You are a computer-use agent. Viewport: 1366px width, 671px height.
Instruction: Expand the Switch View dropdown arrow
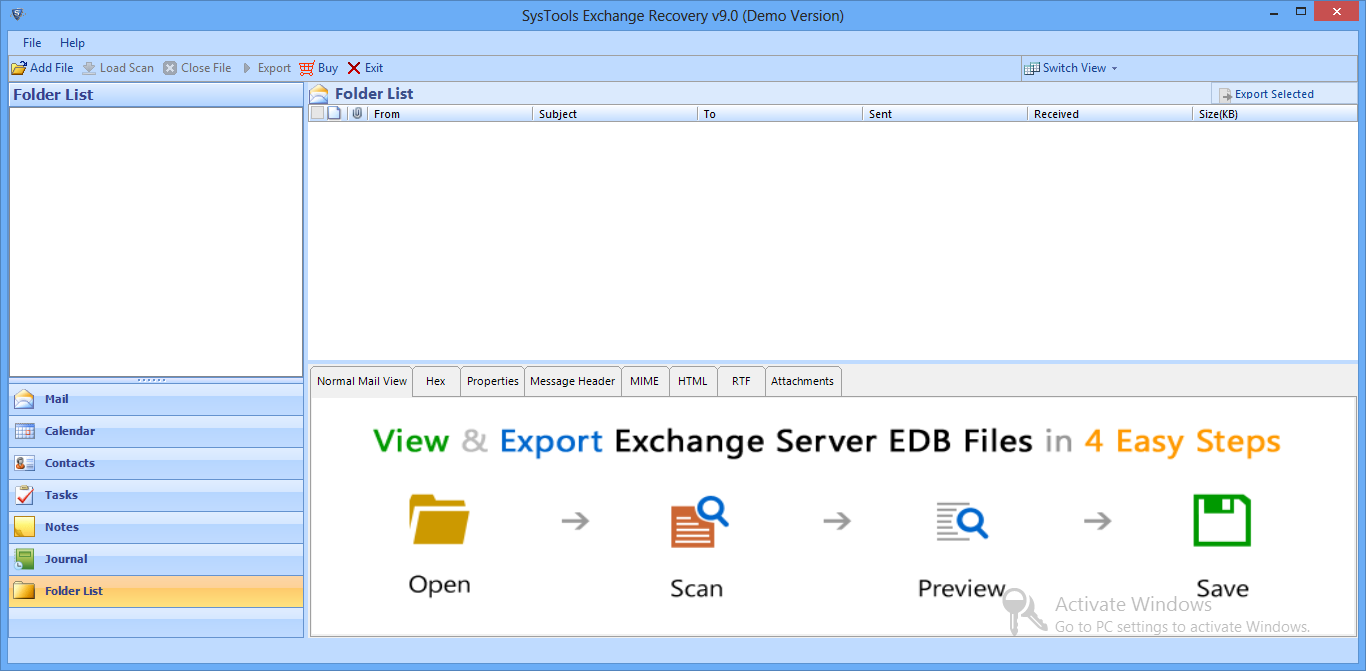[1114, 69]
